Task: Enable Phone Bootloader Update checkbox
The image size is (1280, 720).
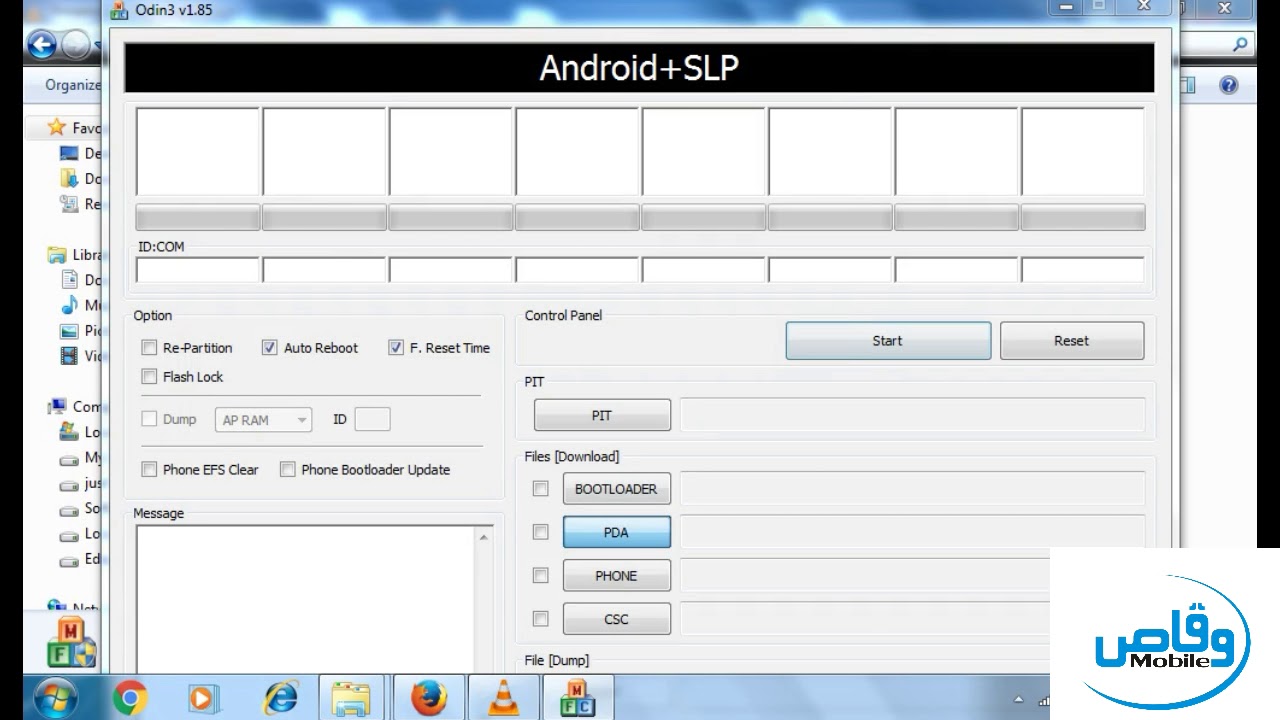Action: 288,469
